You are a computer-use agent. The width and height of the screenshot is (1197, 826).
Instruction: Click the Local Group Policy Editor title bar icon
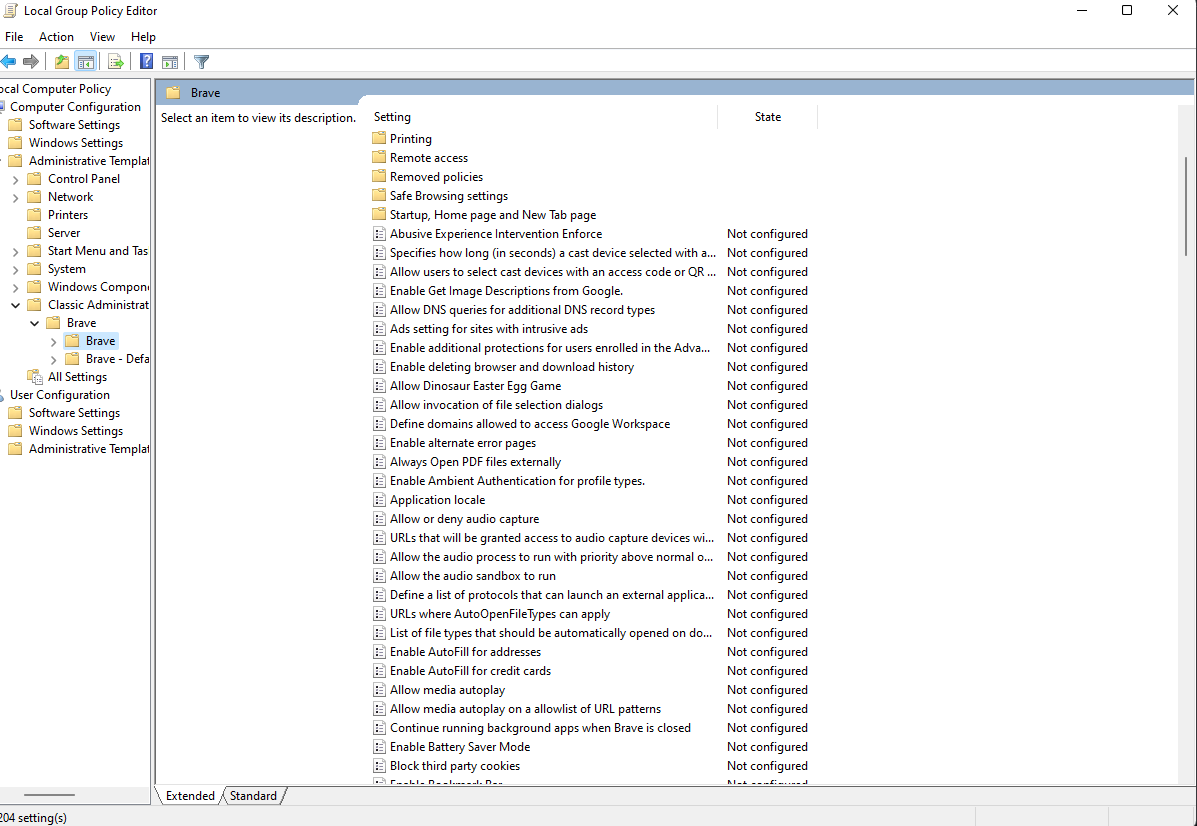tap(10, 11)
